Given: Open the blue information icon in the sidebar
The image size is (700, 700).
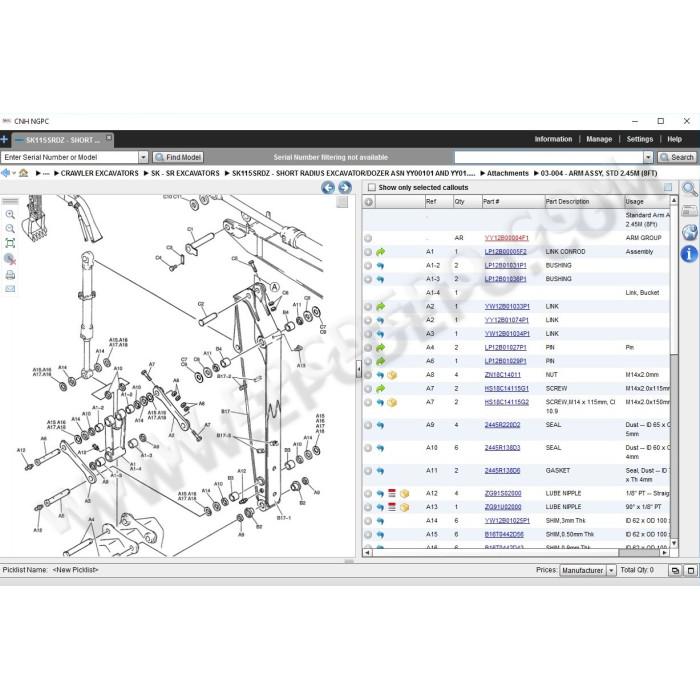Looking at the screenshot, I should click(689, 254).
